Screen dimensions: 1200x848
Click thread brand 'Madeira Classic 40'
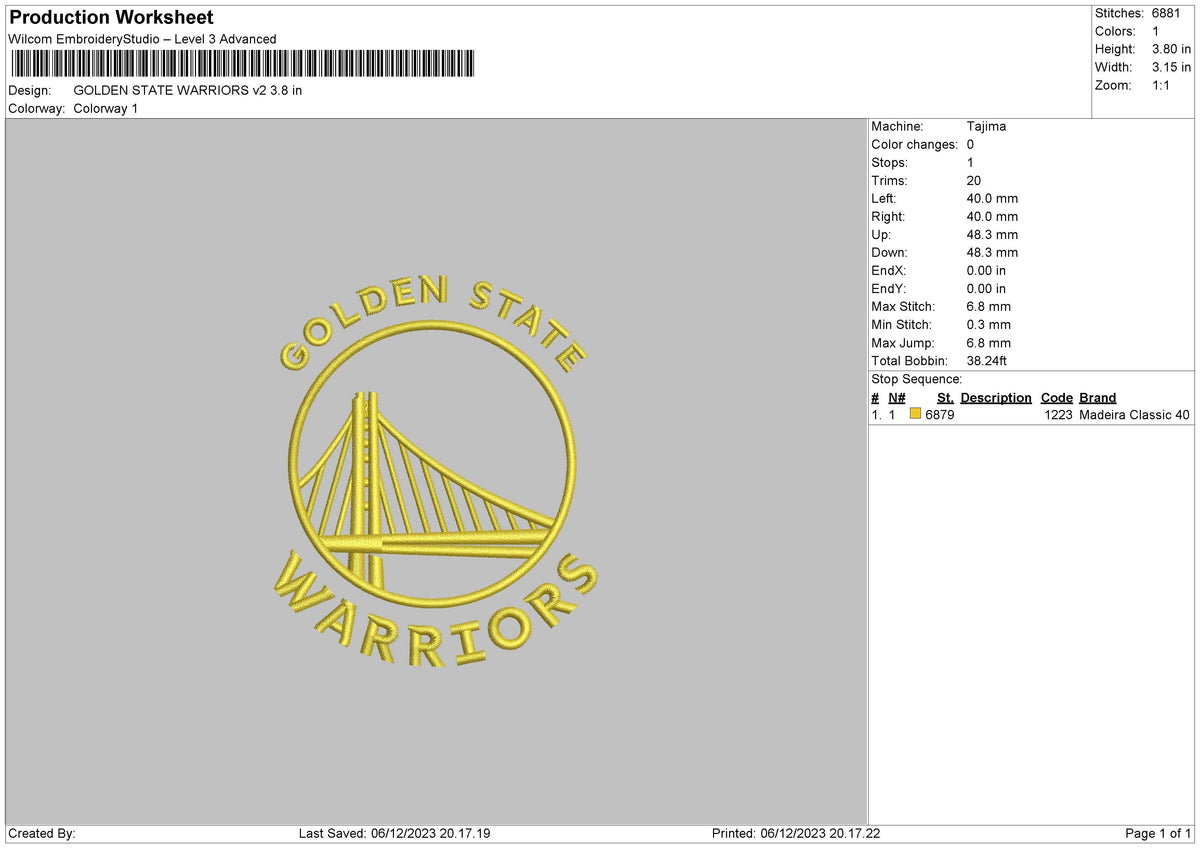point(1135,415)
